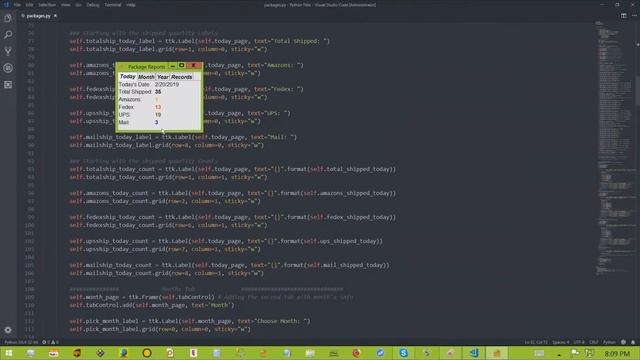Minimize the Package Reports window

172,66
